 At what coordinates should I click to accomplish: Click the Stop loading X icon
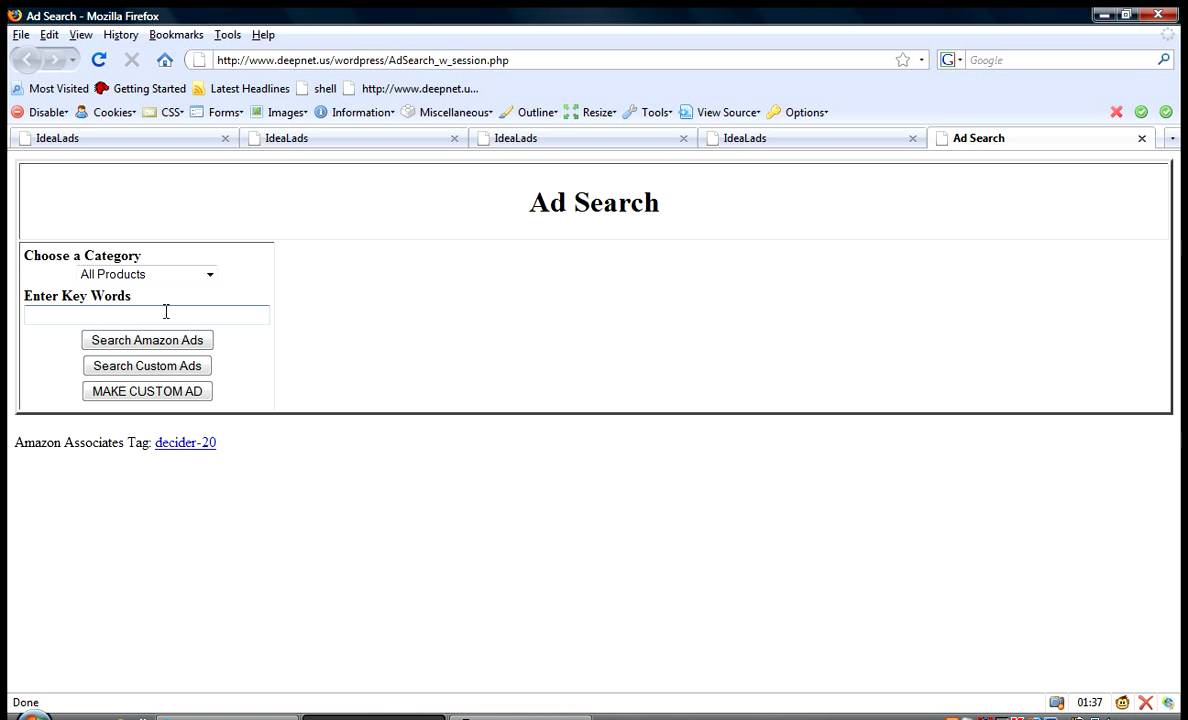click(132, 60)
